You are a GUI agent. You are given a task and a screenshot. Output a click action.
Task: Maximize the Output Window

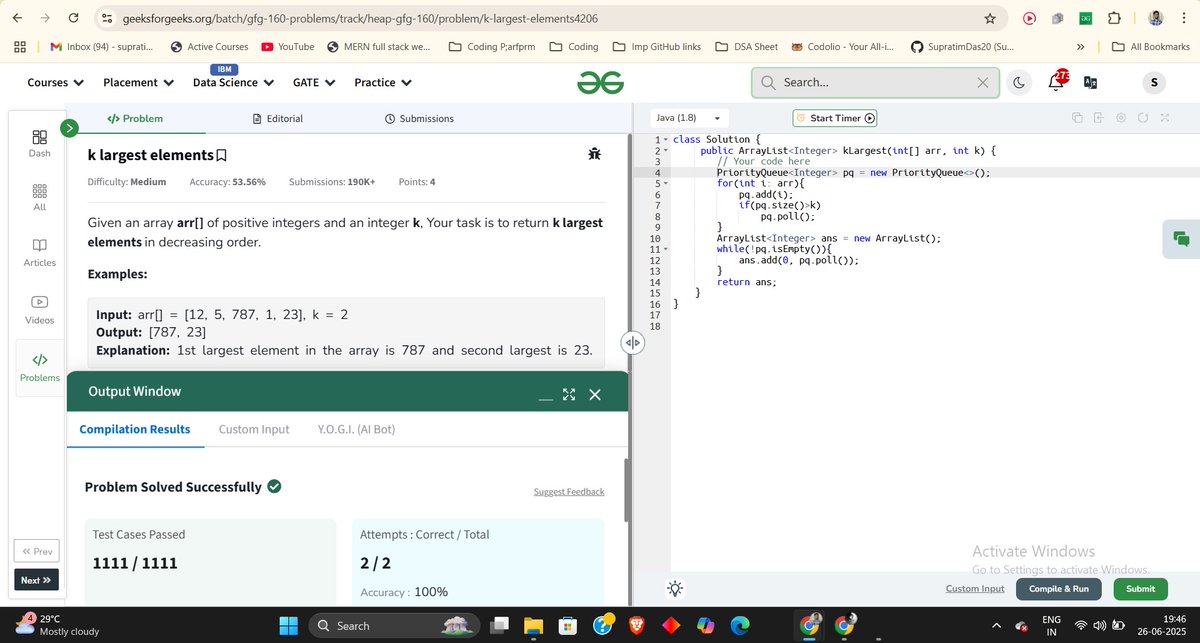click(x=569, y=395)
